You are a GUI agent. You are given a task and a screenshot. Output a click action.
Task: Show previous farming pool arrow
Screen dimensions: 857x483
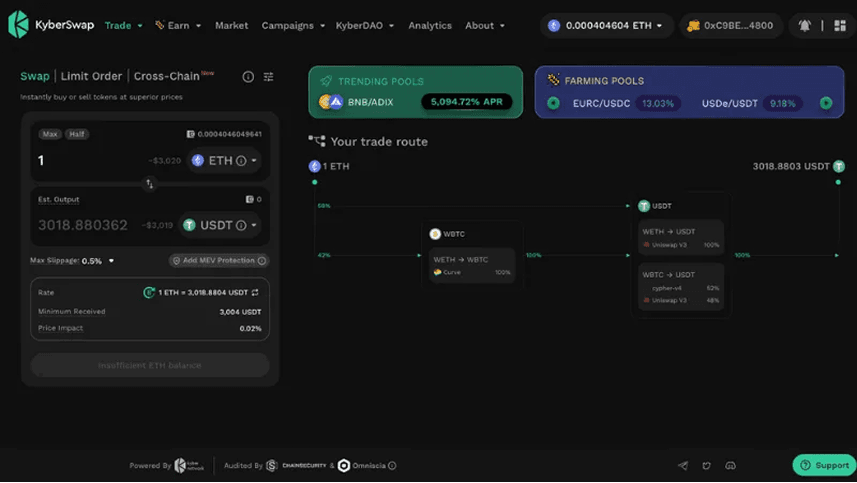[553, 103]
